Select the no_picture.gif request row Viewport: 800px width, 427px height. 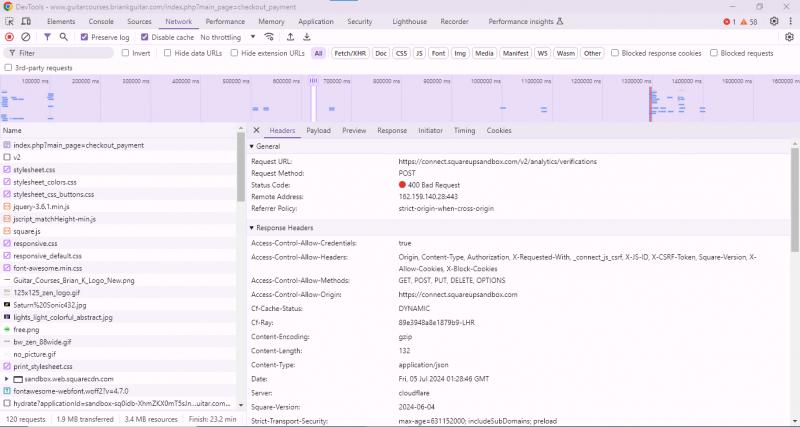coord(119,355)
